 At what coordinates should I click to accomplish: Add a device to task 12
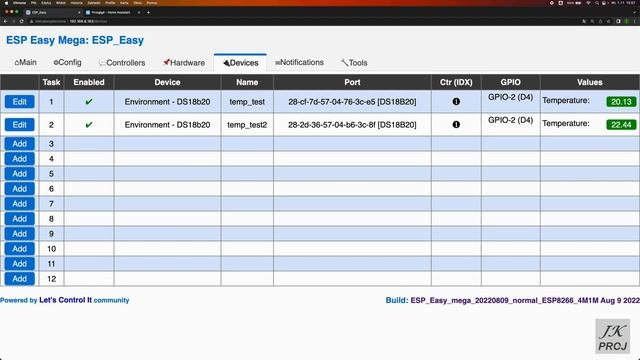(20, 279)
